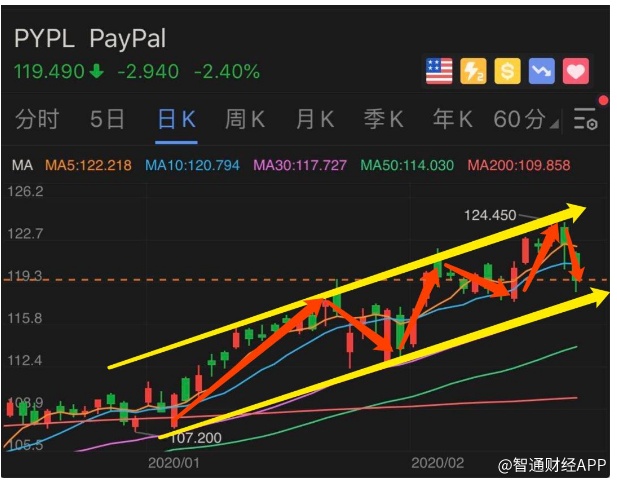This screenshot has height=485, width=617.
Task: Click the 115.8 price axis label
Action: pyautogui.click(x=25, y=318)
